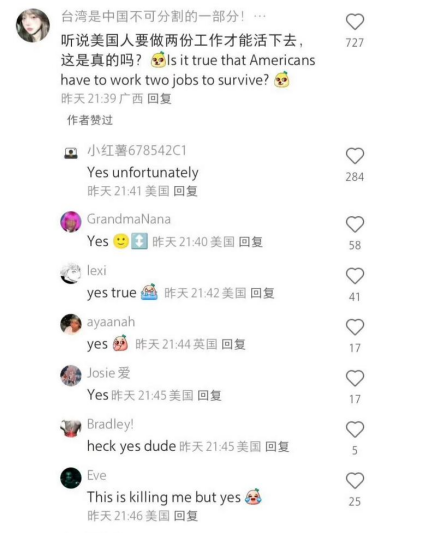Viewport: 433px width, 534px height.
Task: Like lexi's 'yes true' reply
Action: pos(355,276)
